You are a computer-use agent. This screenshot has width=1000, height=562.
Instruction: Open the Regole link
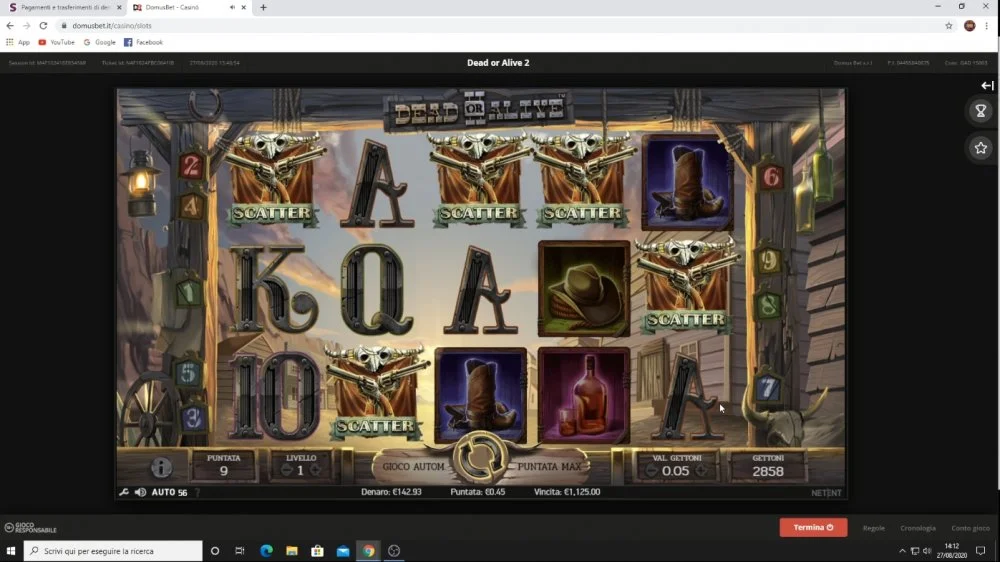pyautogui.click(x=874, y=528)
